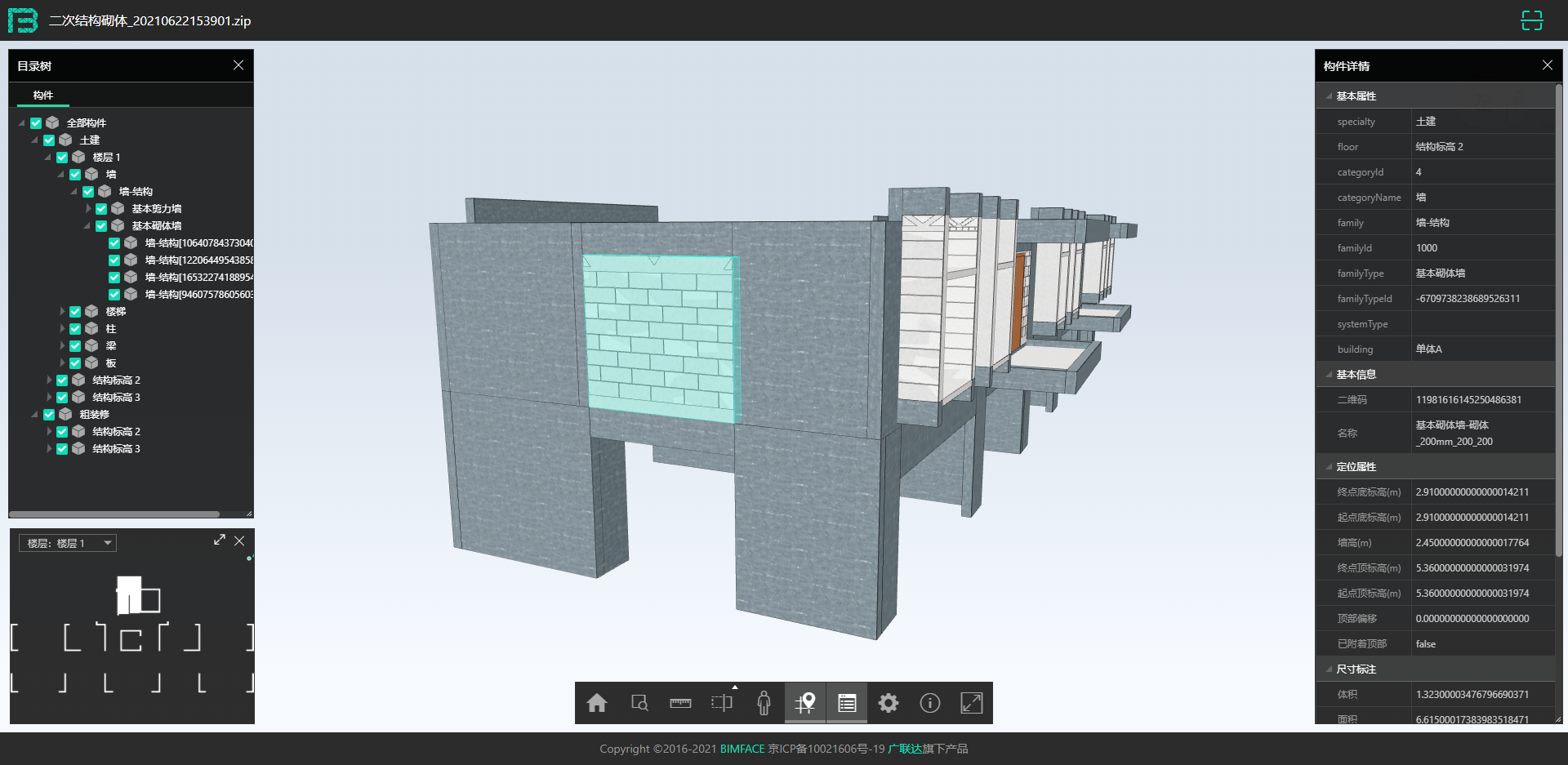Collapse the 尺寸标注 section
Viewport: 1568px width, 765px height.
click(1329, 669)
